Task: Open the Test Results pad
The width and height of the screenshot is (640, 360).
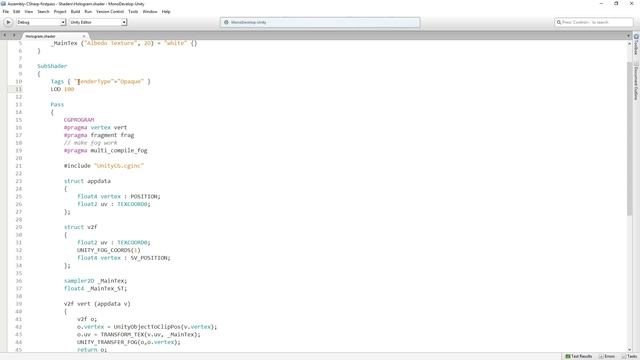Action: (579, 356)
